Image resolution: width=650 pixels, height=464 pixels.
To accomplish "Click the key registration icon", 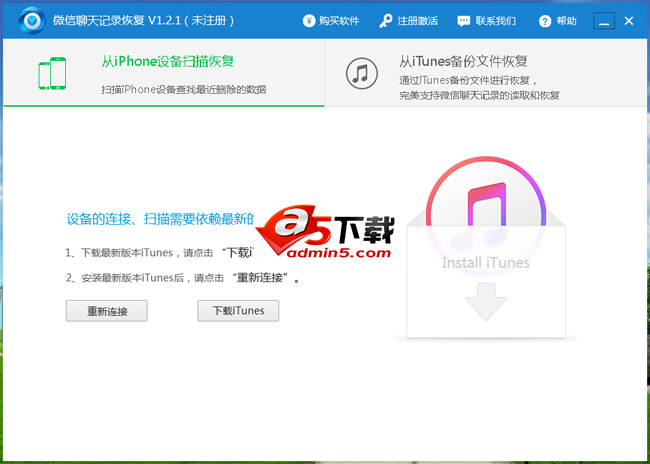I will tap(386, 21).
